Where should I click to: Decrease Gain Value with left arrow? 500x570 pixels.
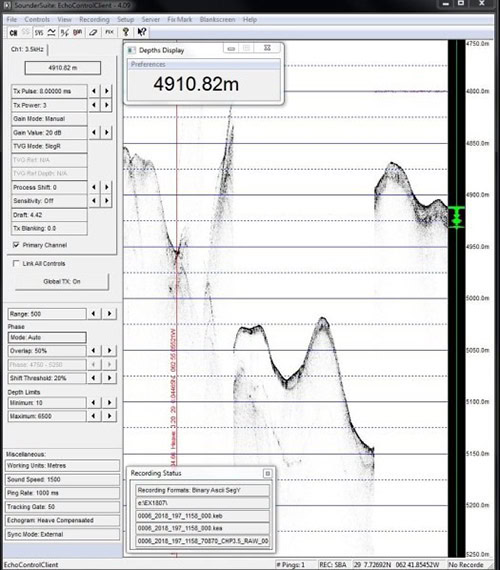coord(94,132)
